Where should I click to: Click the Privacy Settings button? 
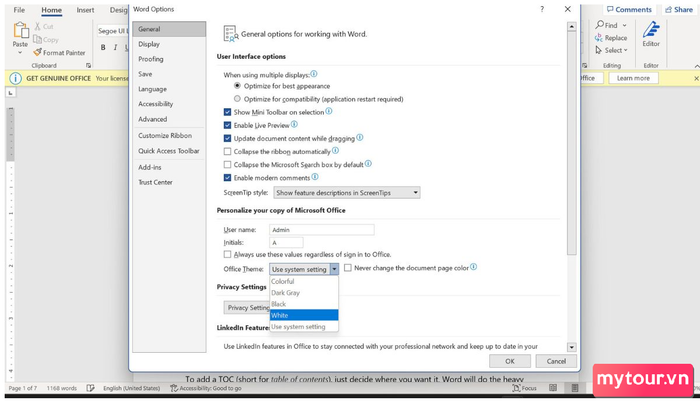coord(247,308)
